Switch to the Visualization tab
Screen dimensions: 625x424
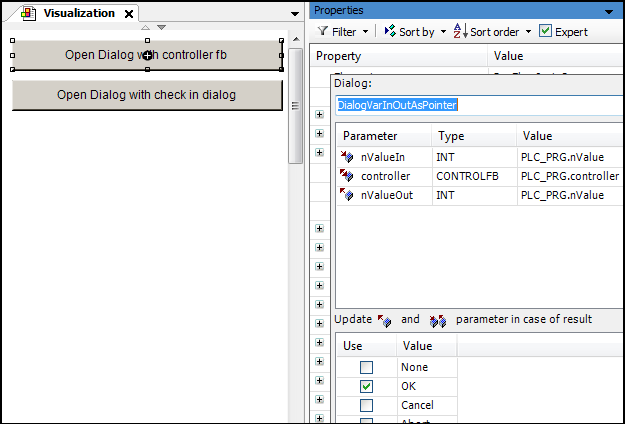78,13
